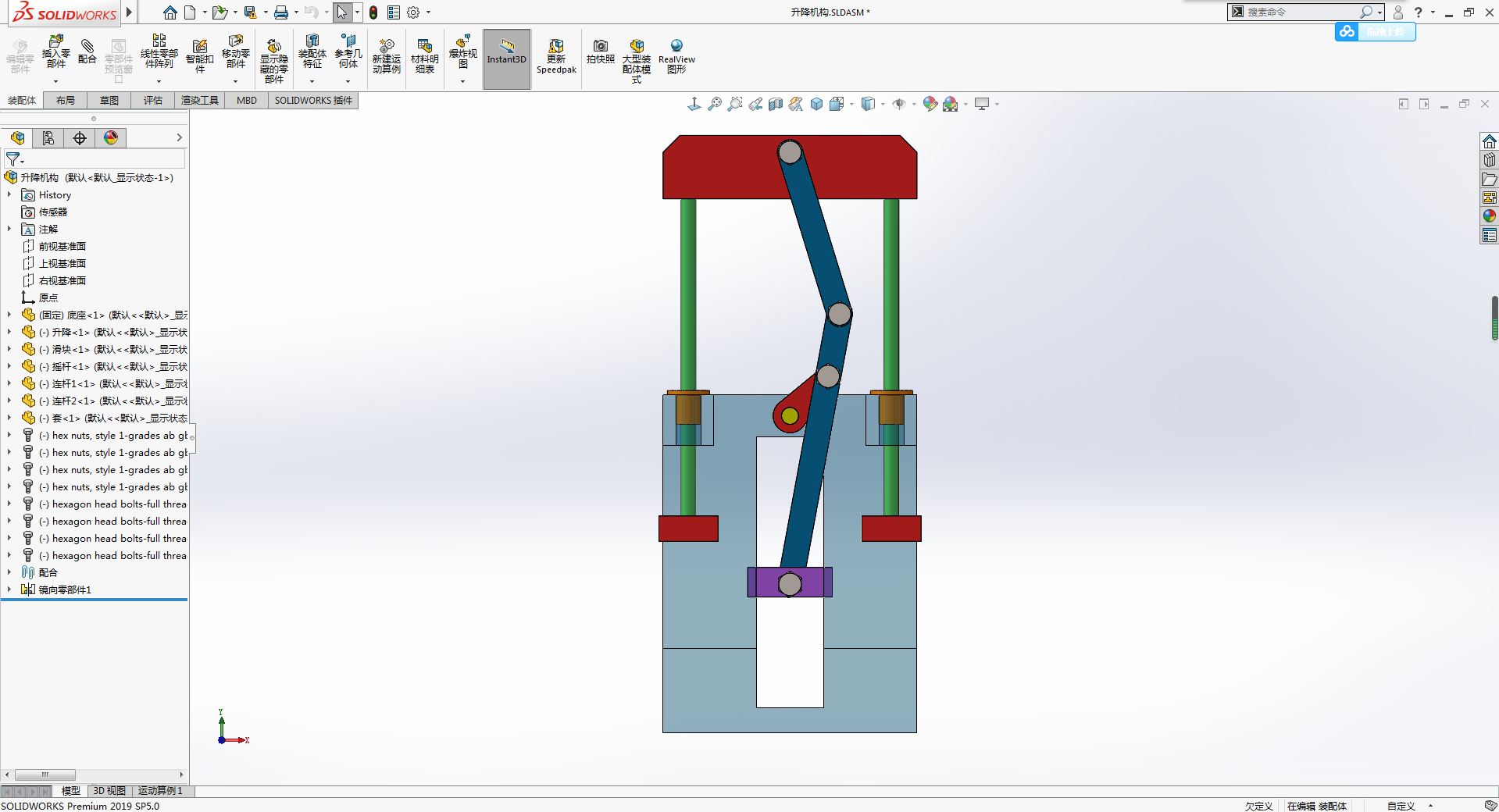Open the dropdown arrow next to Save
Viewport: 1499px width, 812px height.
pos(266,12)
